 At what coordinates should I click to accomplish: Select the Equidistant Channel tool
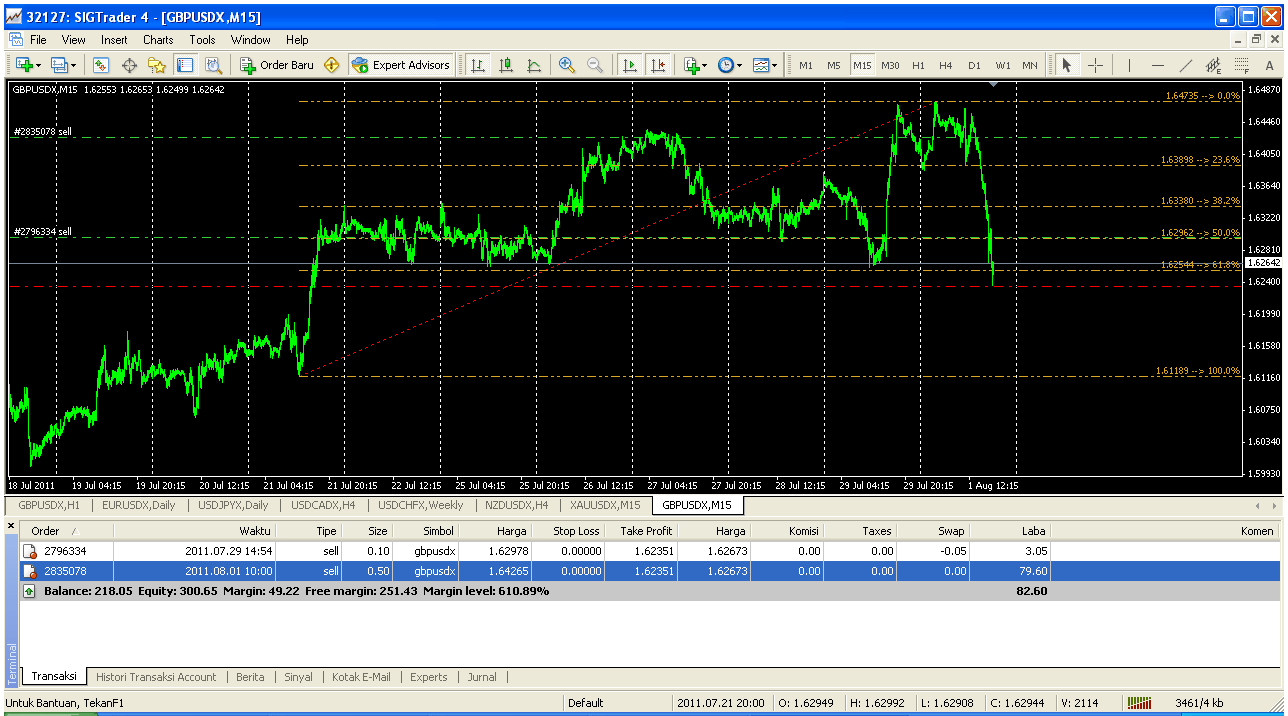pyautogui.click(x=1214, y=65)
